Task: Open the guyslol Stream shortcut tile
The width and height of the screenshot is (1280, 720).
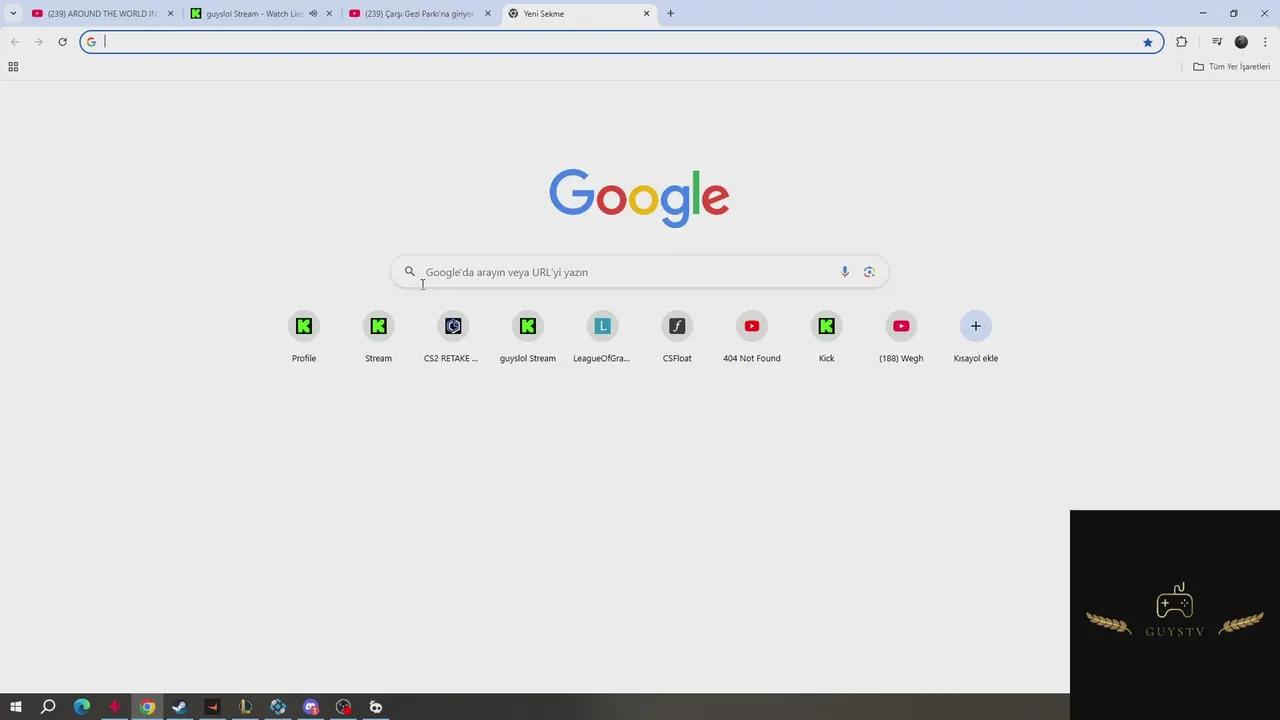Action: pyautogui.click(x=528, y=337)
